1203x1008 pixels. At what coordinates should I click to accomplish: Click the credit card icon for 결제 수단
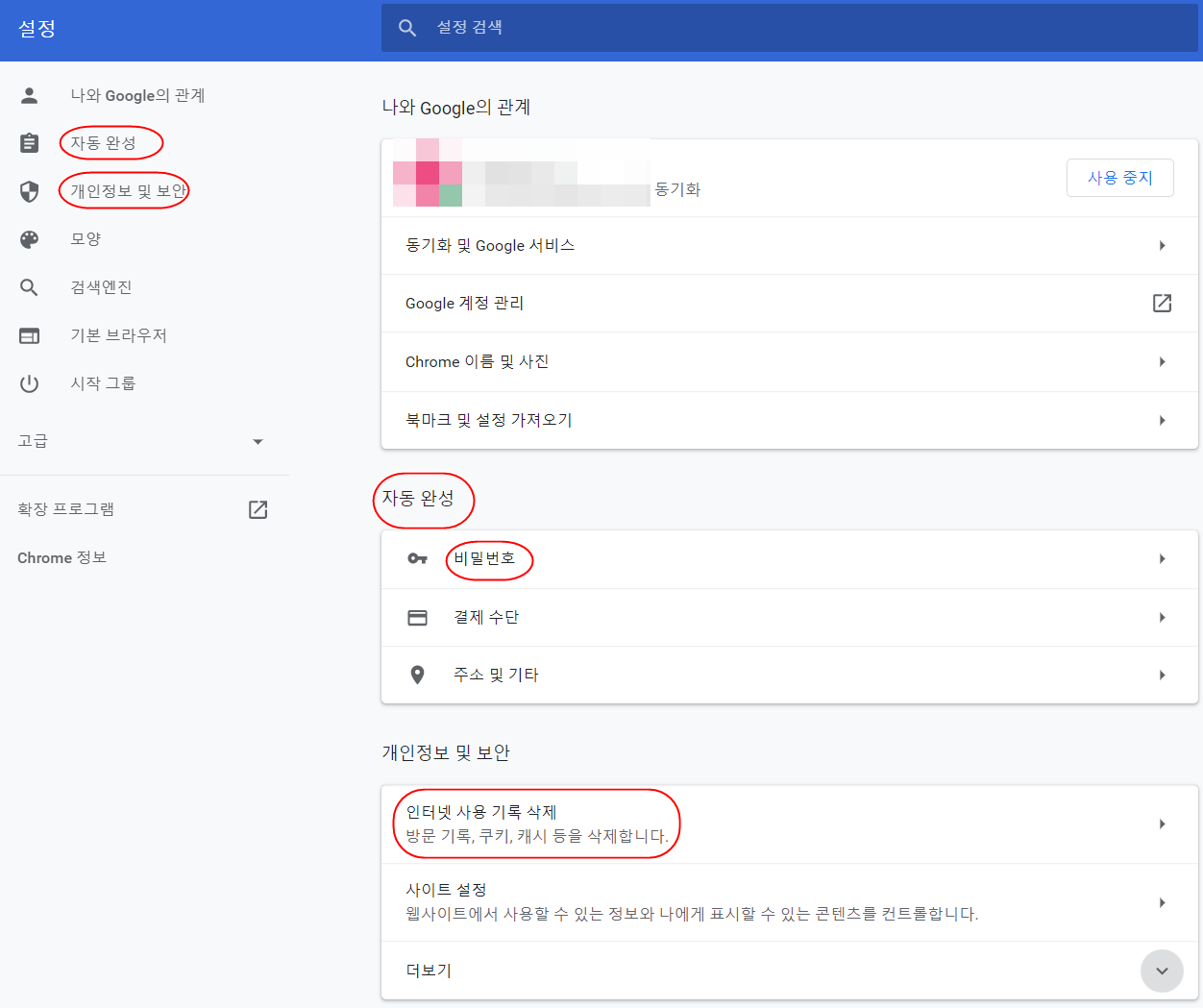(417, 617)
